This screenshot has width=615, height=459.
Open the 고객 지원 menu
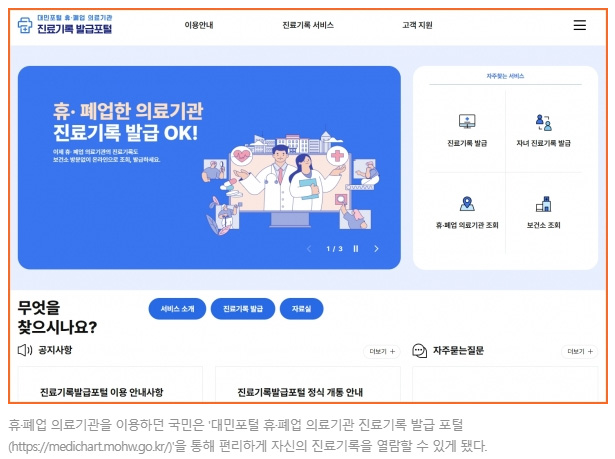click(417, 25)
